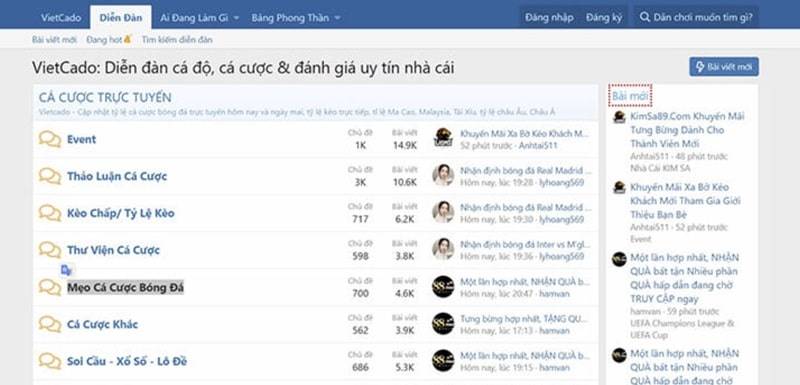The width and height of the screenshot is (800, 385).
Task: Click the Thảo Luận Cá Cược forum bubble icon
Action: (x=49, y=176)
